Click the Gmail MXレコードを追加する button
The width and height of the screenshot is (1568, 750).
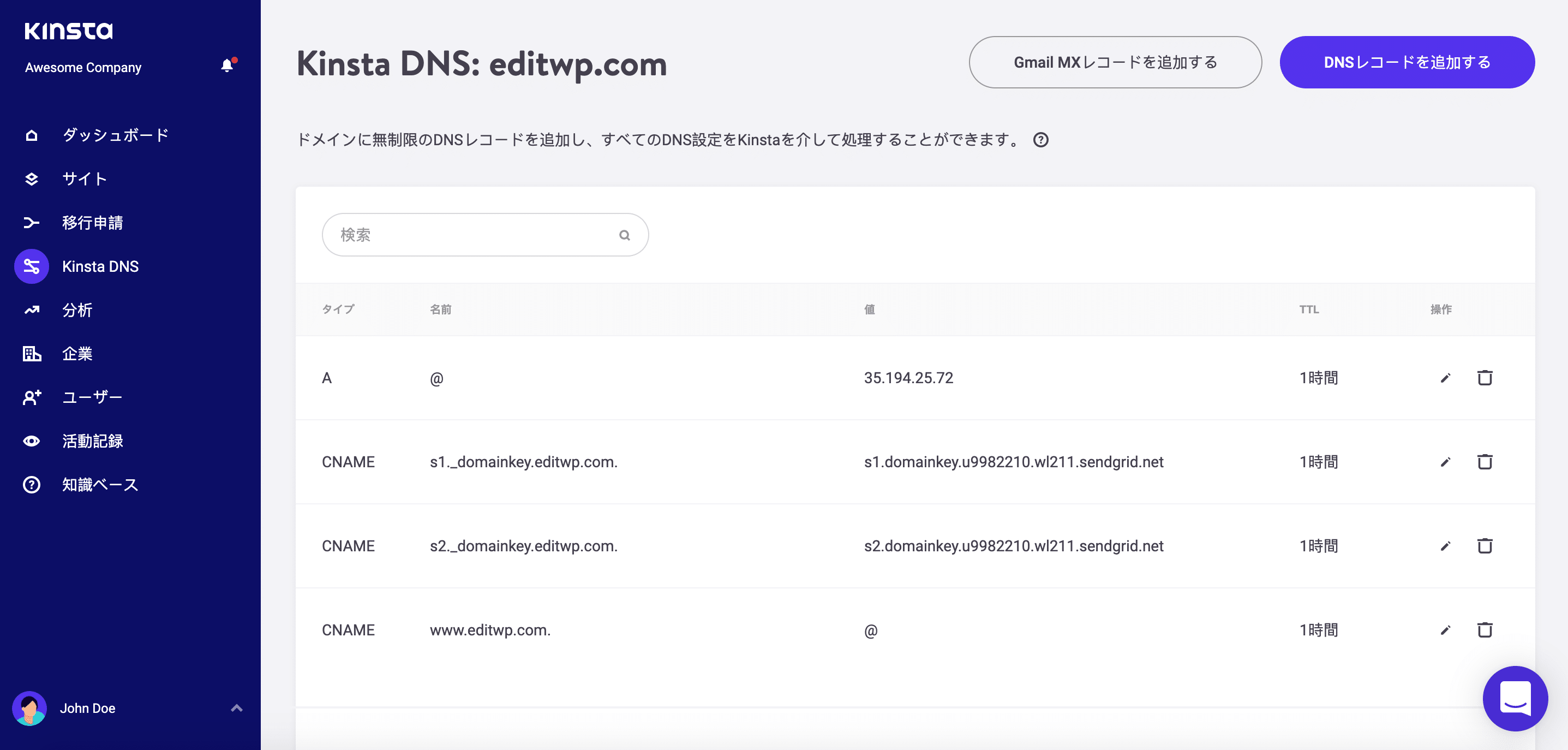1115,62
